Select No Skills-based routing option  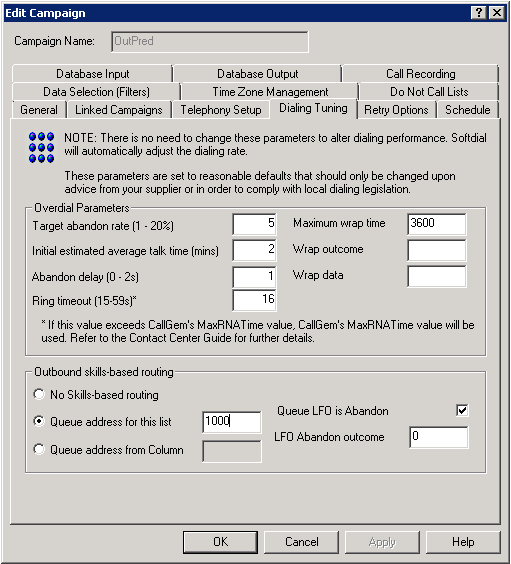click(39, 394)
